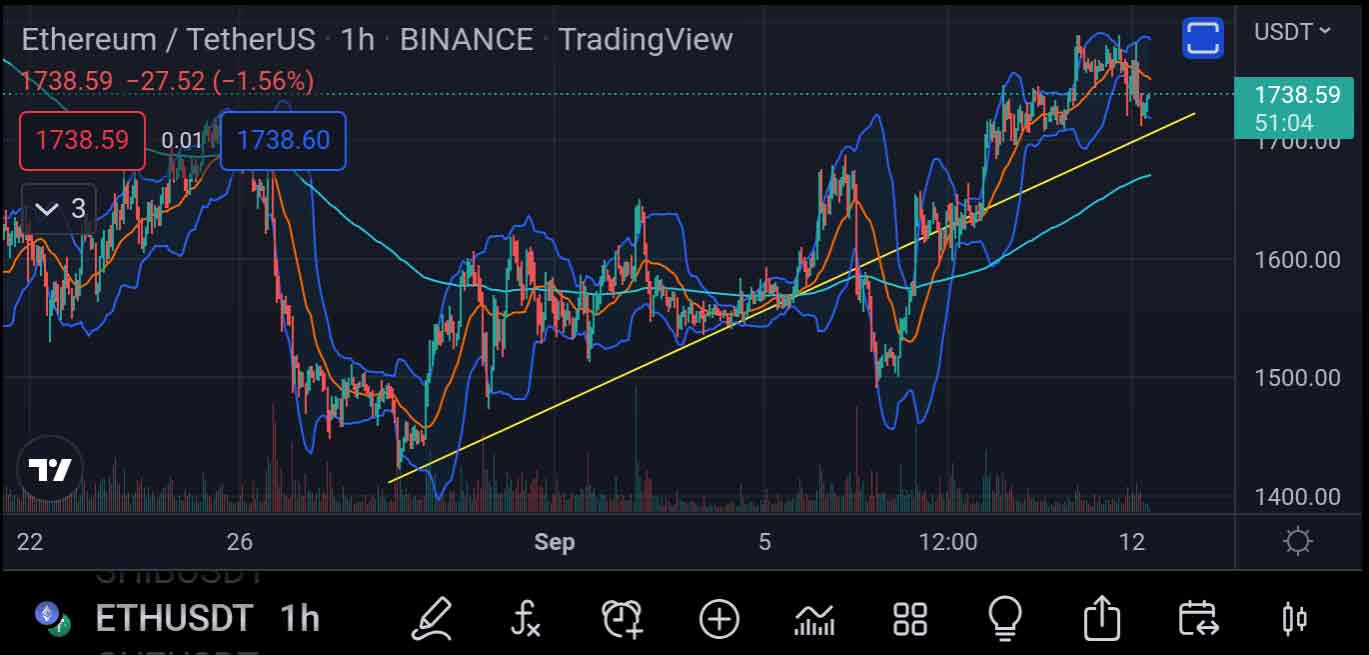Viewport: 1369px width, 655px height.
Task: Create a new price alert
Action: pyautogui.click(x=622, y=619)
